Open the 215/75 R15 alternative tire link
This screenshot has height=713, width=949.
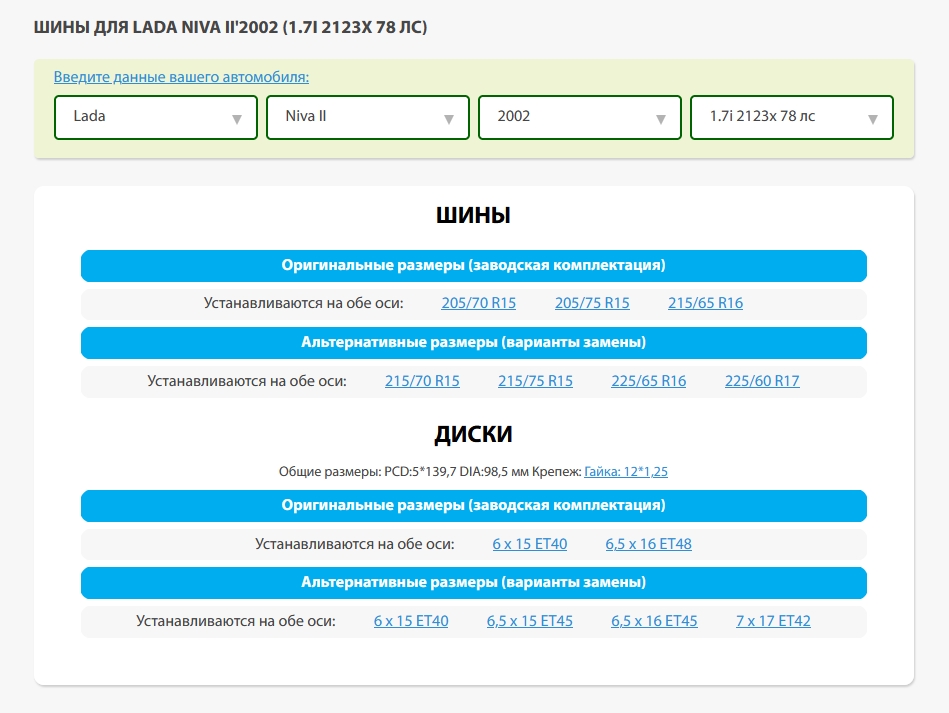(x=536, y=381)
